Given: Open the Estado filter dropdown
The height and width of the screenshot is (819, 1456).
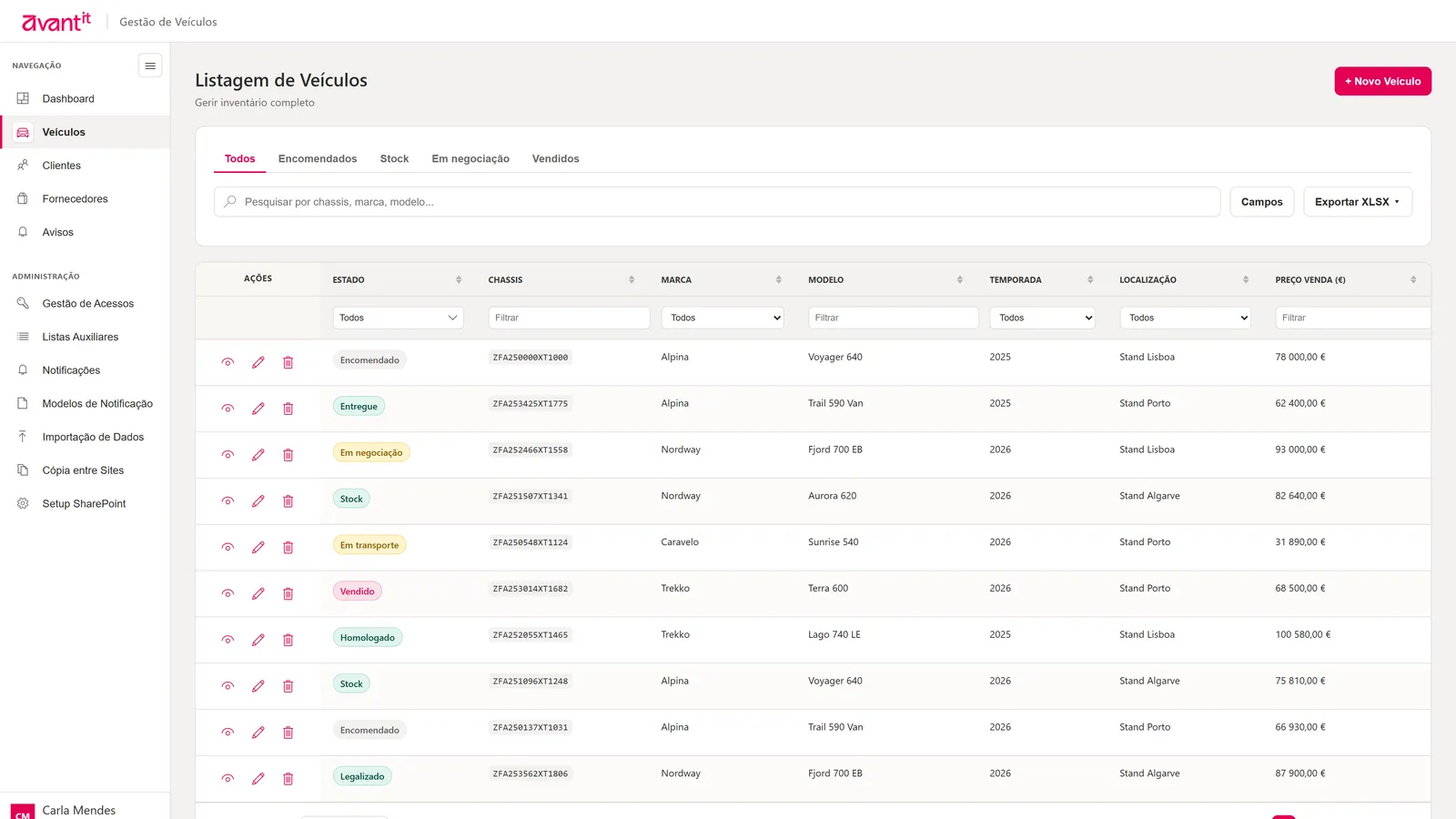Looking at the screenshot, I should (x=399, y=318).
